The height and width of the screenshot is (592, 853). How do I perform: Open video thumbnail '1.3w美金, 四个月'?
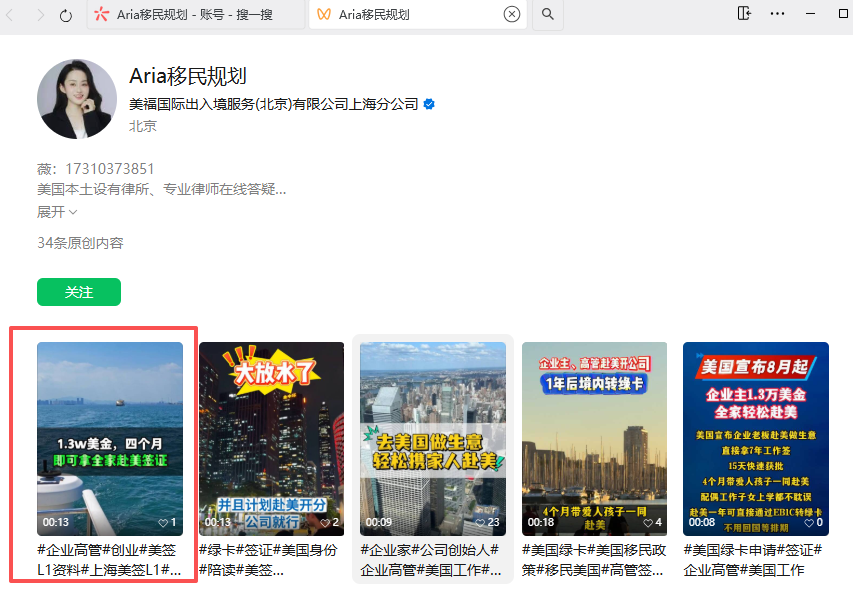coord(110,439)
